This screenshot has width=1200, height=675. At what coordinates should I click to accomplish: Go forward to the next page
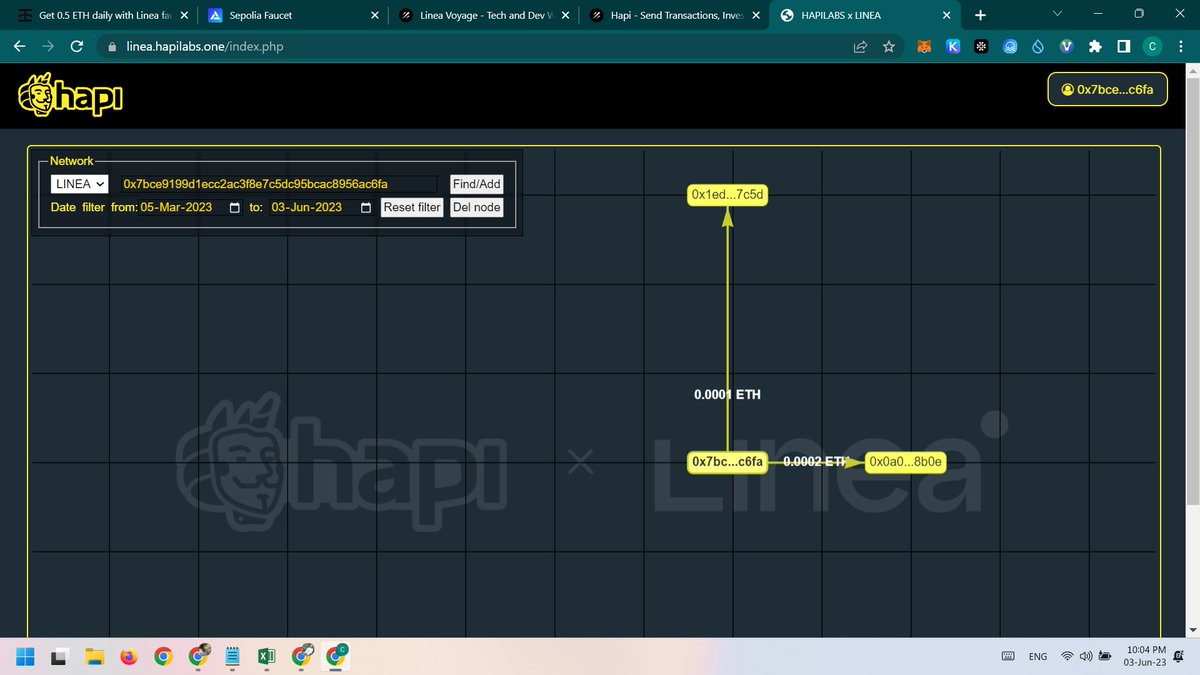click(48, 46)
